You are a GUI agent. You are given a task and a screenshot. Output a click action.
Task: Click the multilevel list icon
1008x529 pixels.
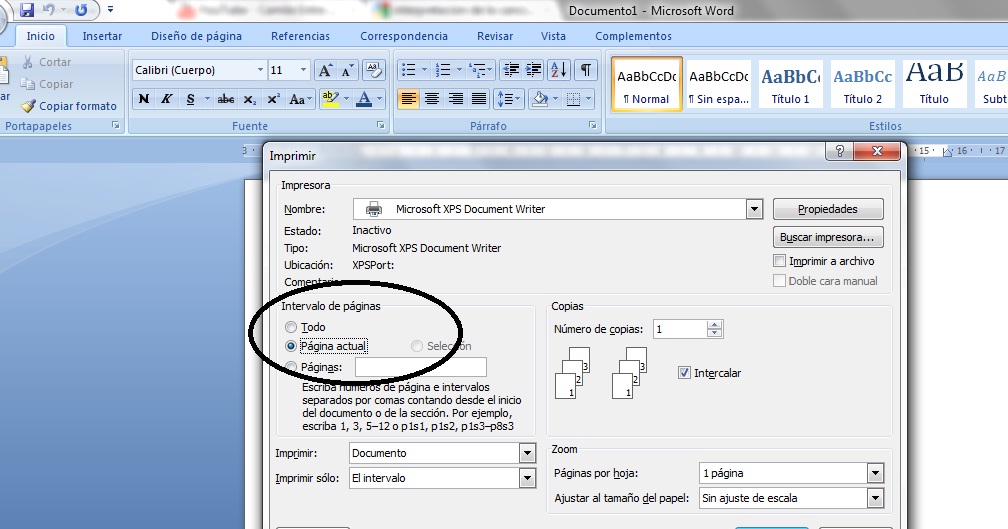pyautogui.click(x=478, y=69)
